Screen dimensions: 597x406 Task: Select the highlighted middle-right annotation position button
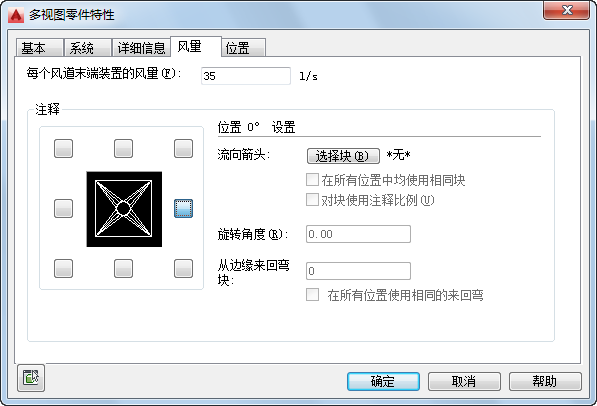[184, 208]
